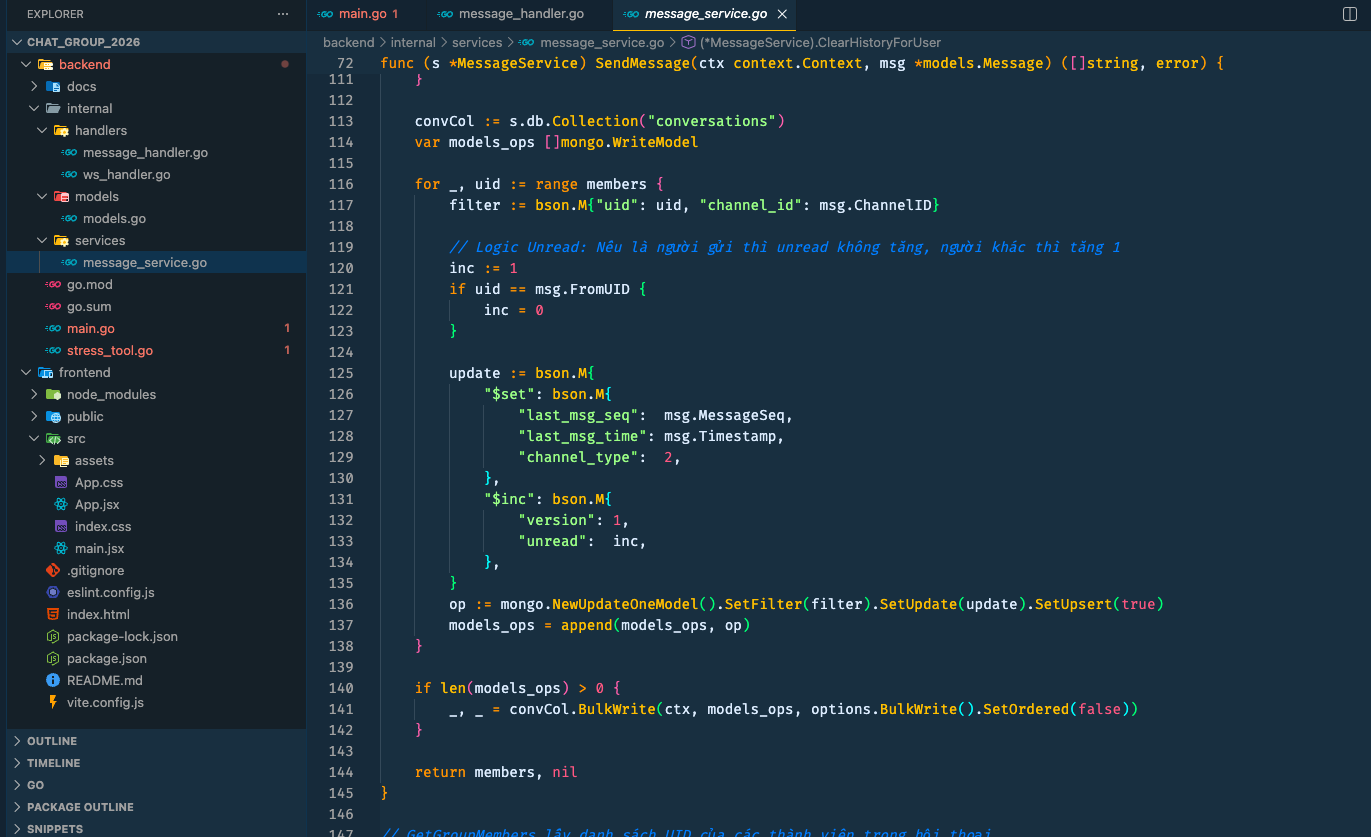1371x837 pixels.
Task: Collapse the services folder chevron
Action: (x=42, y=240)
